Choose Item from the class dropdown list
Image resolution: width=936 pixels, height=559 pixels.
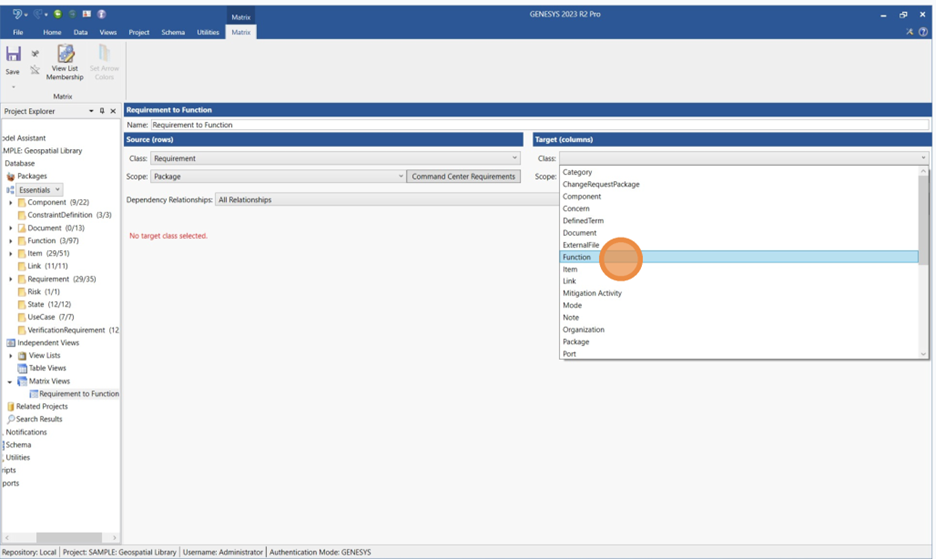739,269
